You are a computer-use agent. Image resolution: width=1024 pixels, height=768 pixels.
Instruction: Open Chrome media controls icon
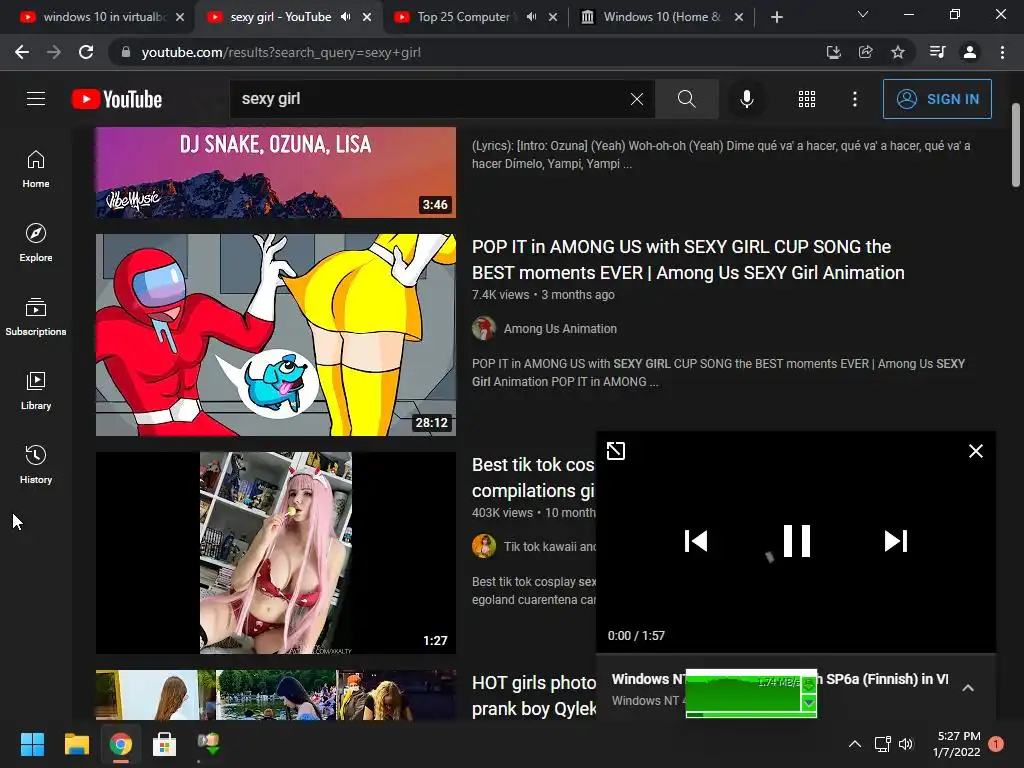937,52
